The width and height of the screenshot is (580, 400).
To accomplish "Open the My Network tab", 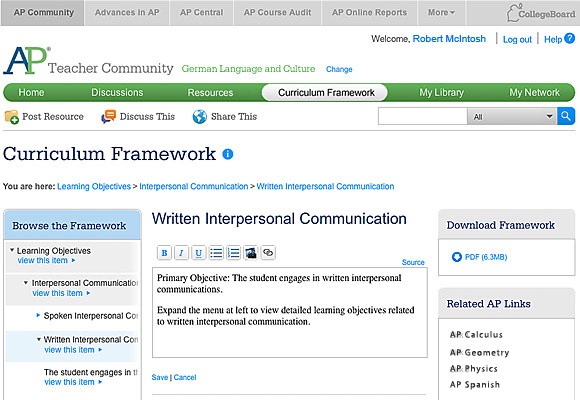I will pos(535,93).
